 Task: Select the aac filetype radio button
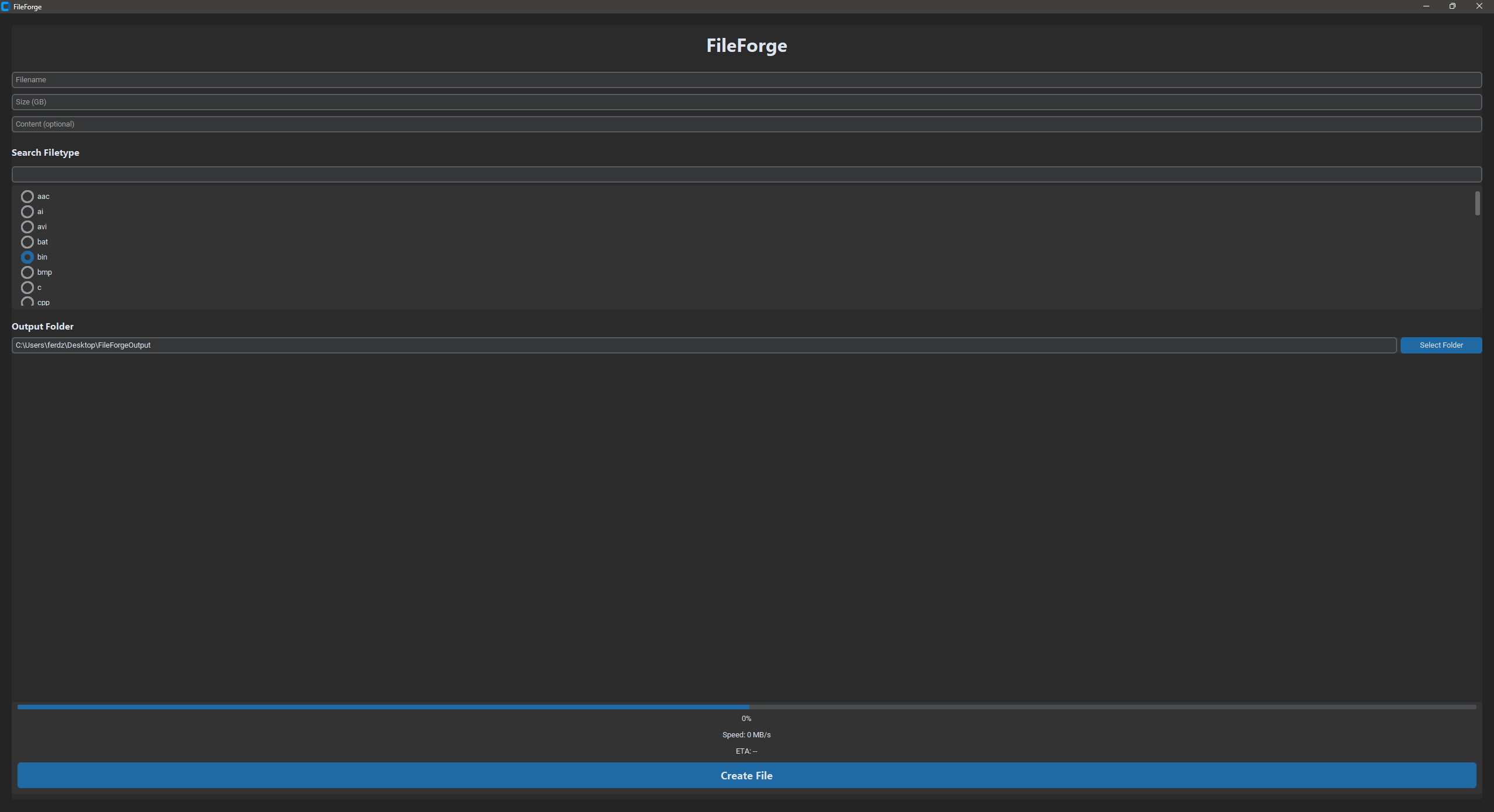(27, 197)
